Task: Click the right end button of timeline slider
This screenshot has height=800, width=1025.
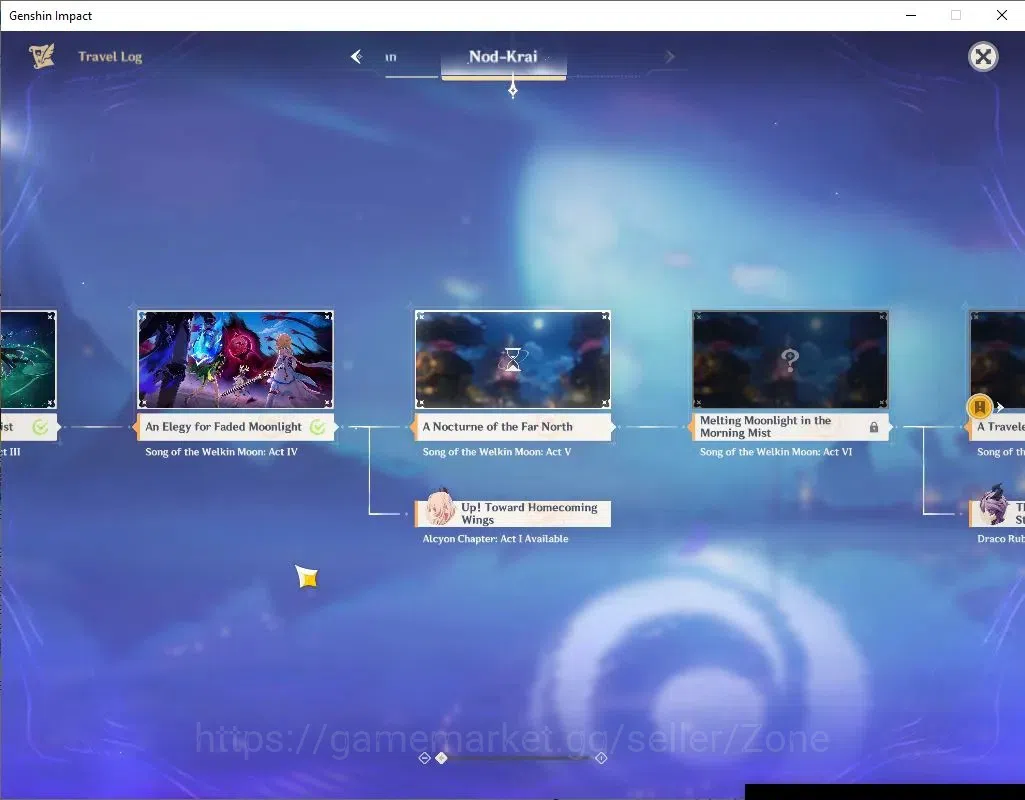Action: point(601,758)
